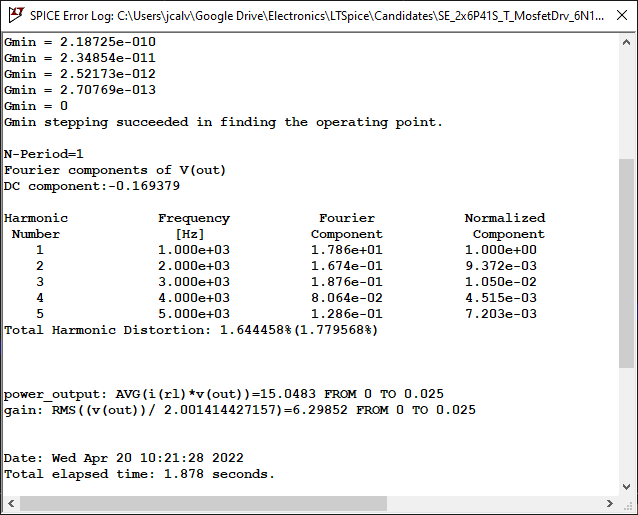Viewport: 638px width, 515px height.
Task: Click the vertical scrollbar down arrow
Action: 627,487
